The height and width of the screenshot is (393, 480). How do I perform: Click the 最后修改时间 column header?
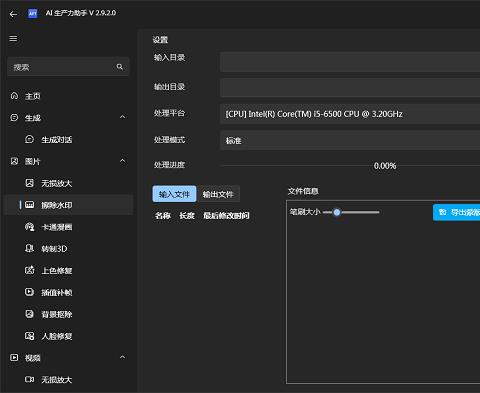[226, 216]
